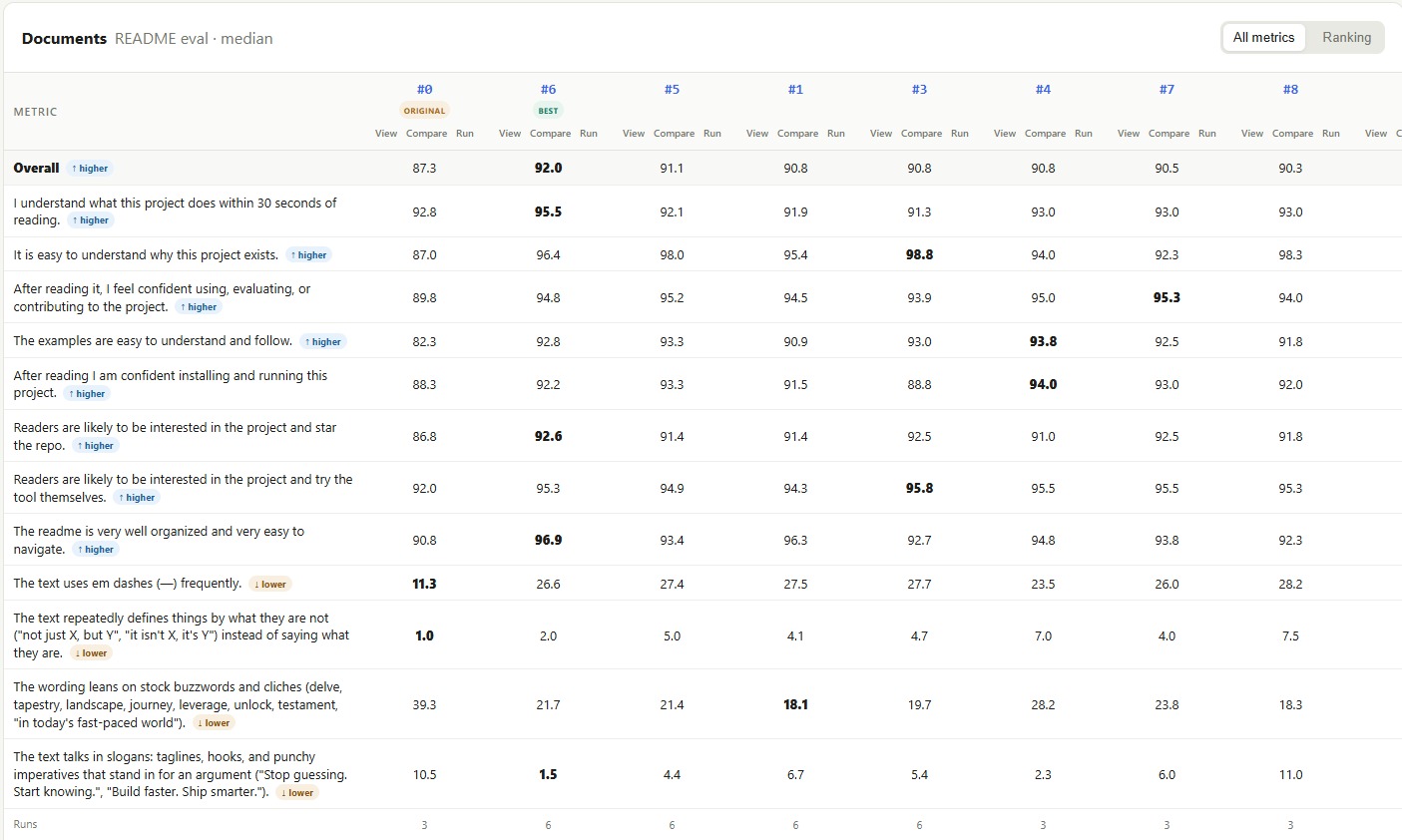Image resolution: width=1402 pixels, height=840 pixels.
Task: Click Run under document #3
Action: 960,134
